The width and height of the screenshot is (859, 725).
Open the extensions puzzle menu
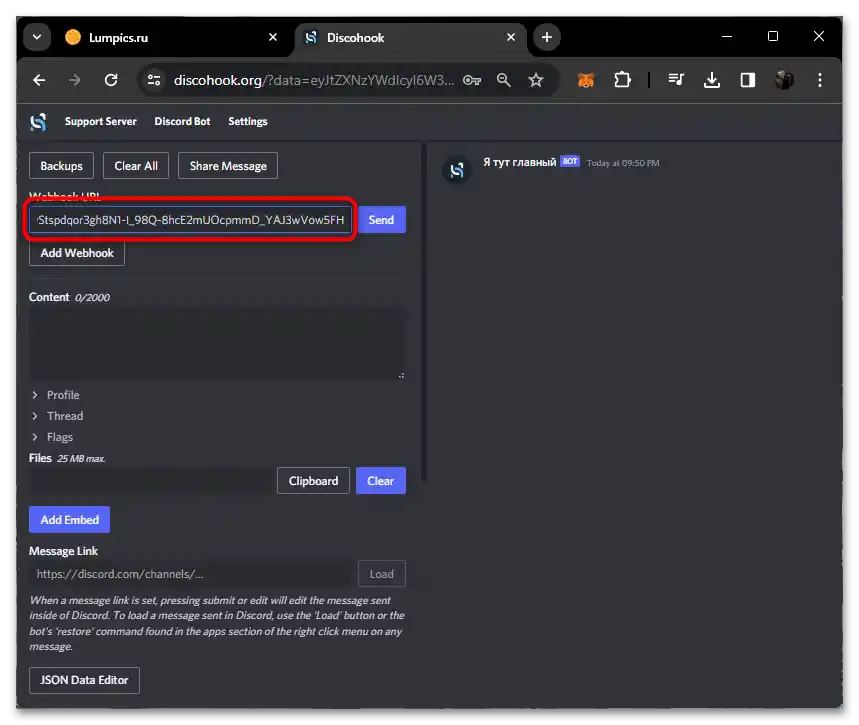click(x=622, y=81)
